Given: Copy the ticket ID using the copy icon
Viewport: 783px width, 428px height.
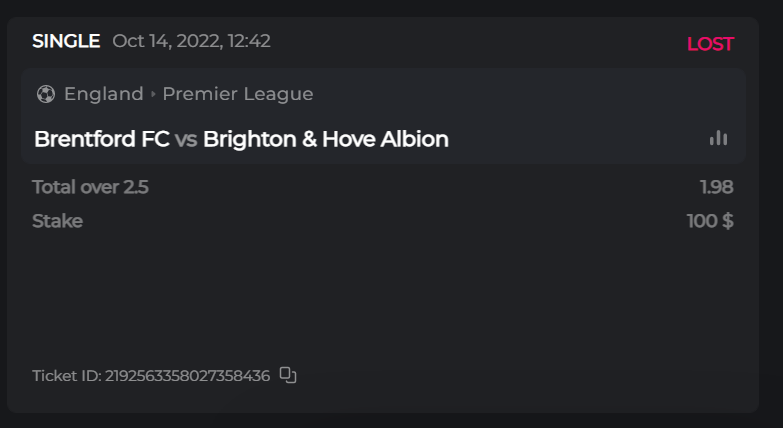Looking at the screenshot, I should 288,375.
